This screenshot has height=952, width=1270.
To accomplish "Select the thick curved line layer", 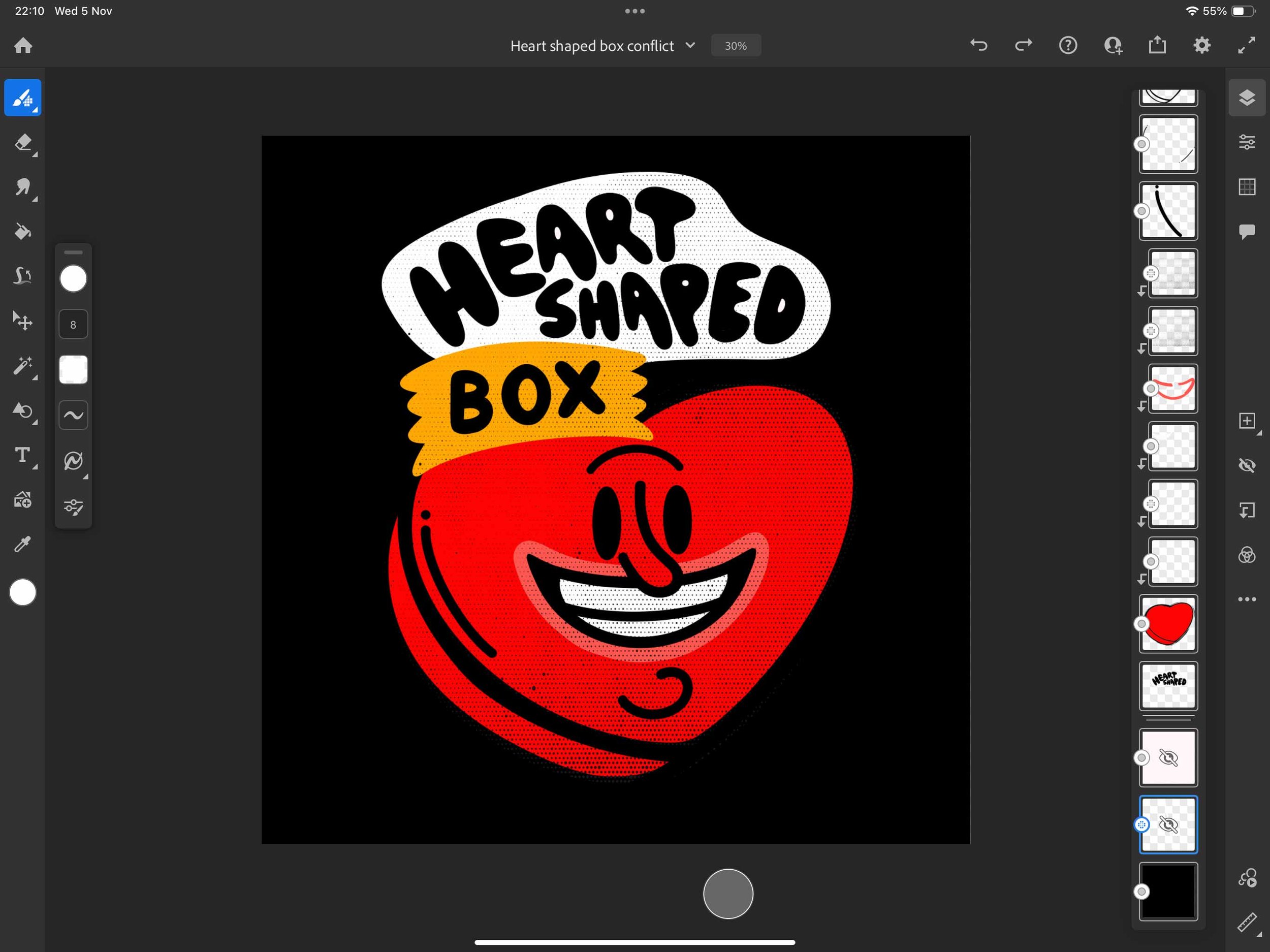I will [1168, 211].
